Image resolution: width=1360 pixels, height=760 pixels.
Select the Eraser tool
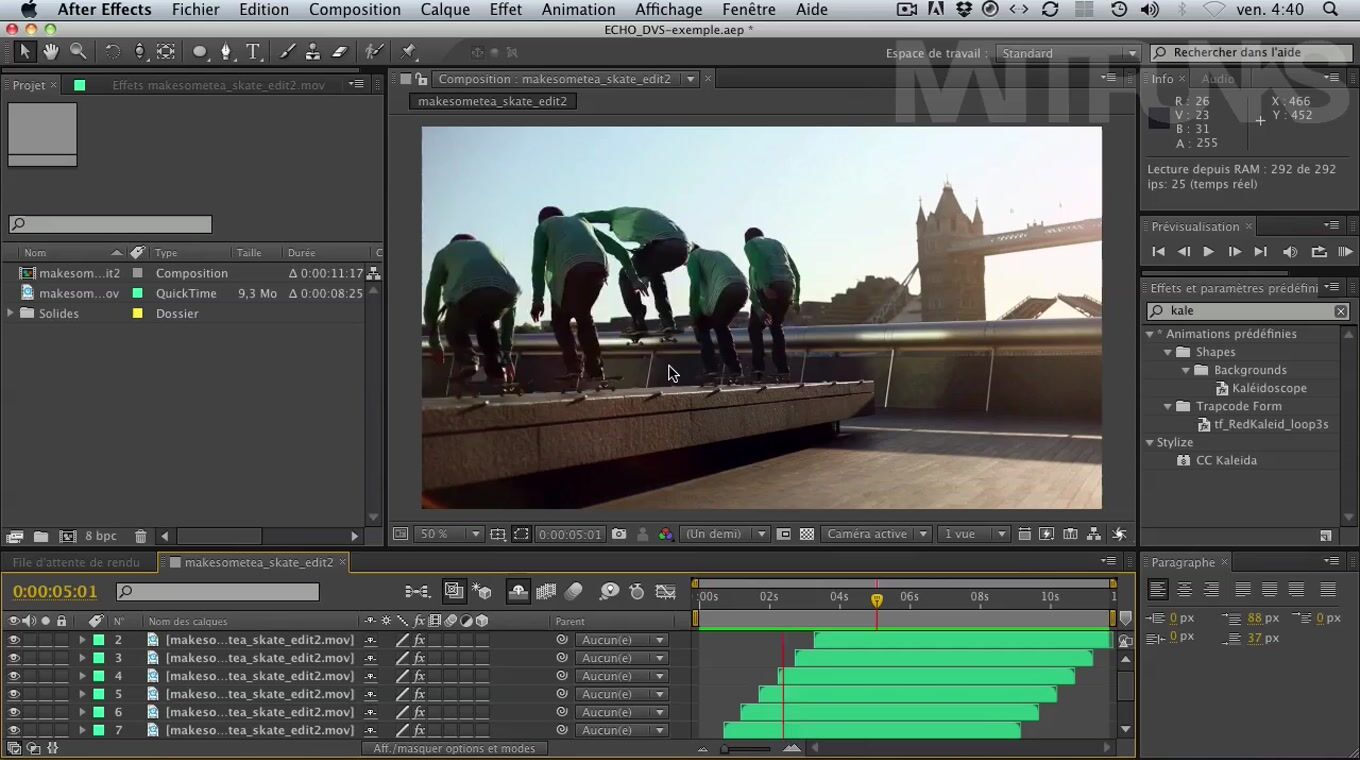[x=339, y=52]
